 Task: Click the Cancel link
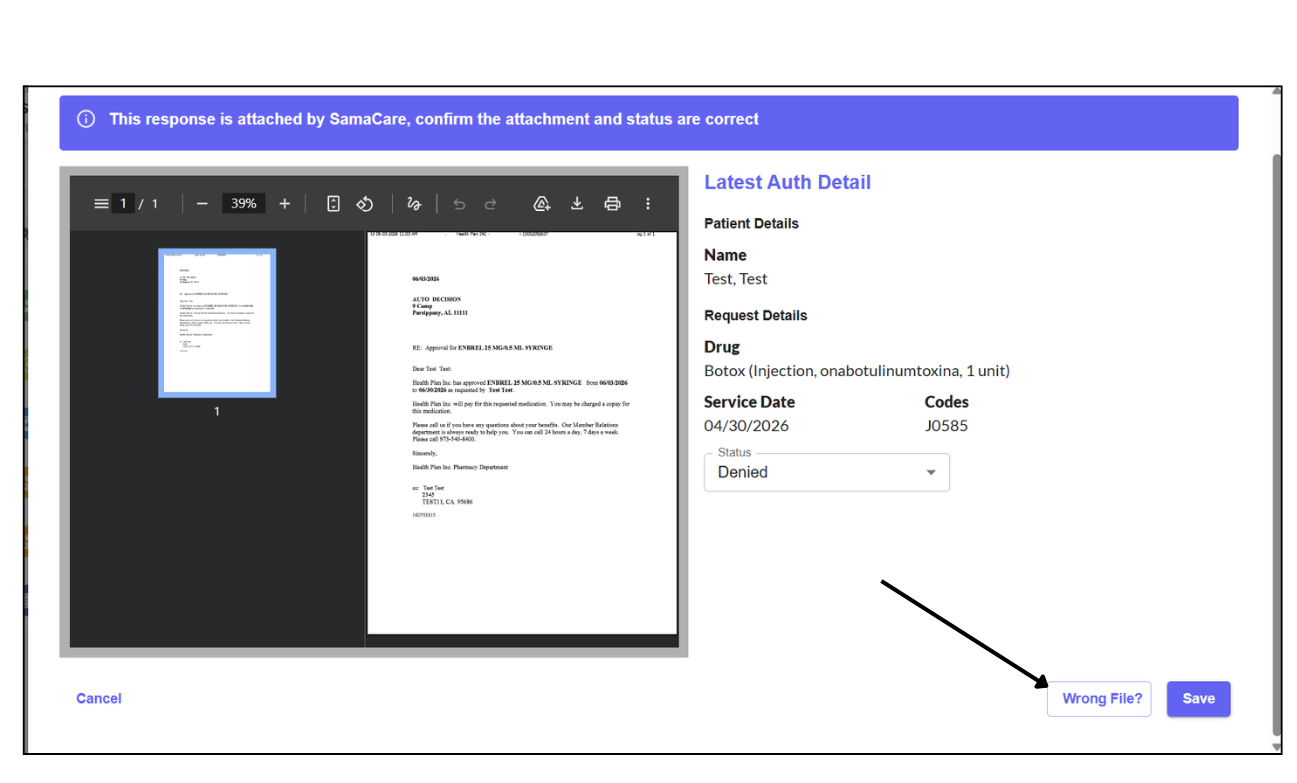[99, 699]
